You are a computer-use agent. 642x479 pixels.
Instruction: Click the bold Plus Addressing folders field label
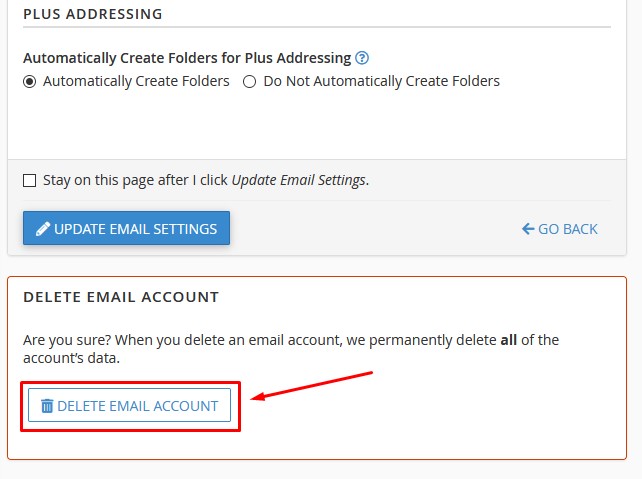tap(186, 58)
